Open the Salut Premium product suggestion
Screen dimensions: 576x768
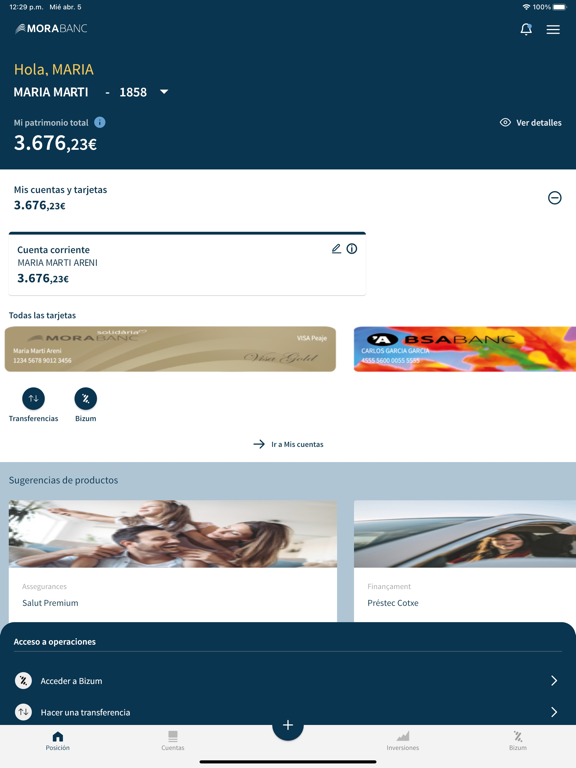(x=173, y=561)
